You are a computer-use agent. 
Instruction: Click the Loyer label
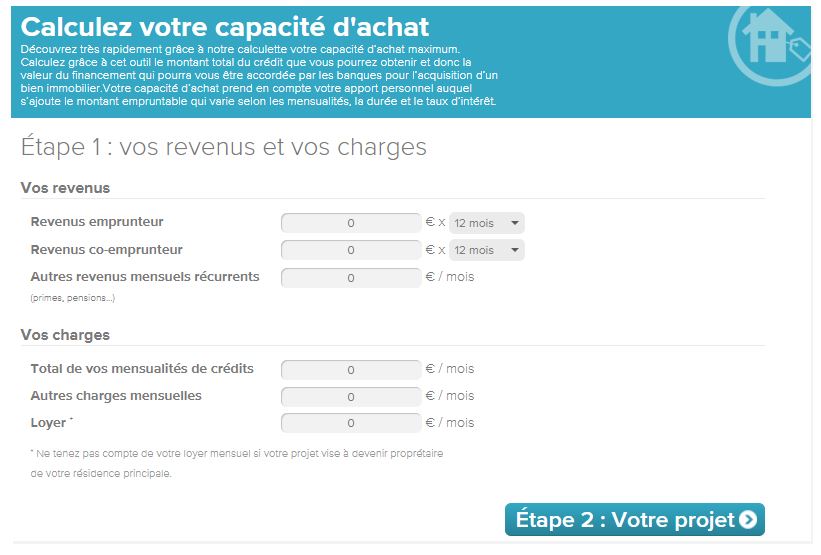48,423
